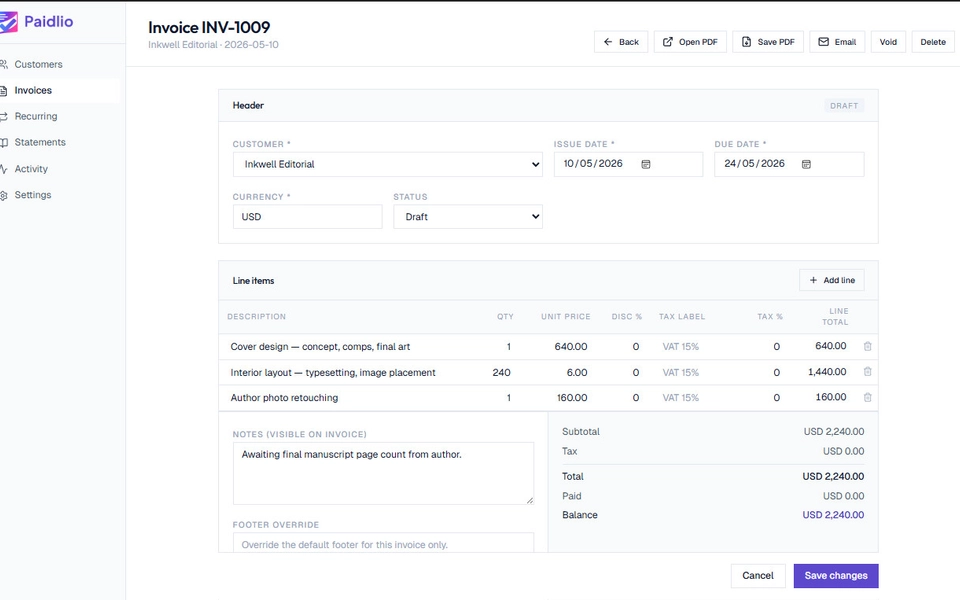Click the DRAFT status badge
The width and height of the screenshot is (960, 600).
click(844, 106)
